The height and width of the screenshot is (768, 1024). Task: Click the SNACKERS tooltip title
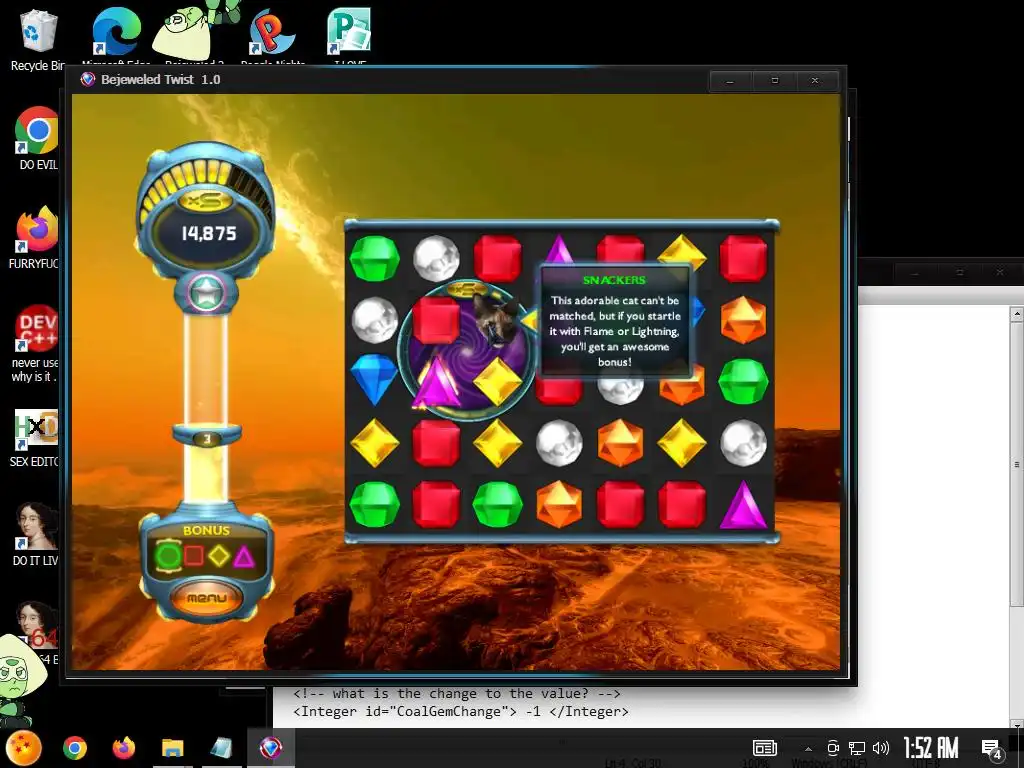point(614,280)
